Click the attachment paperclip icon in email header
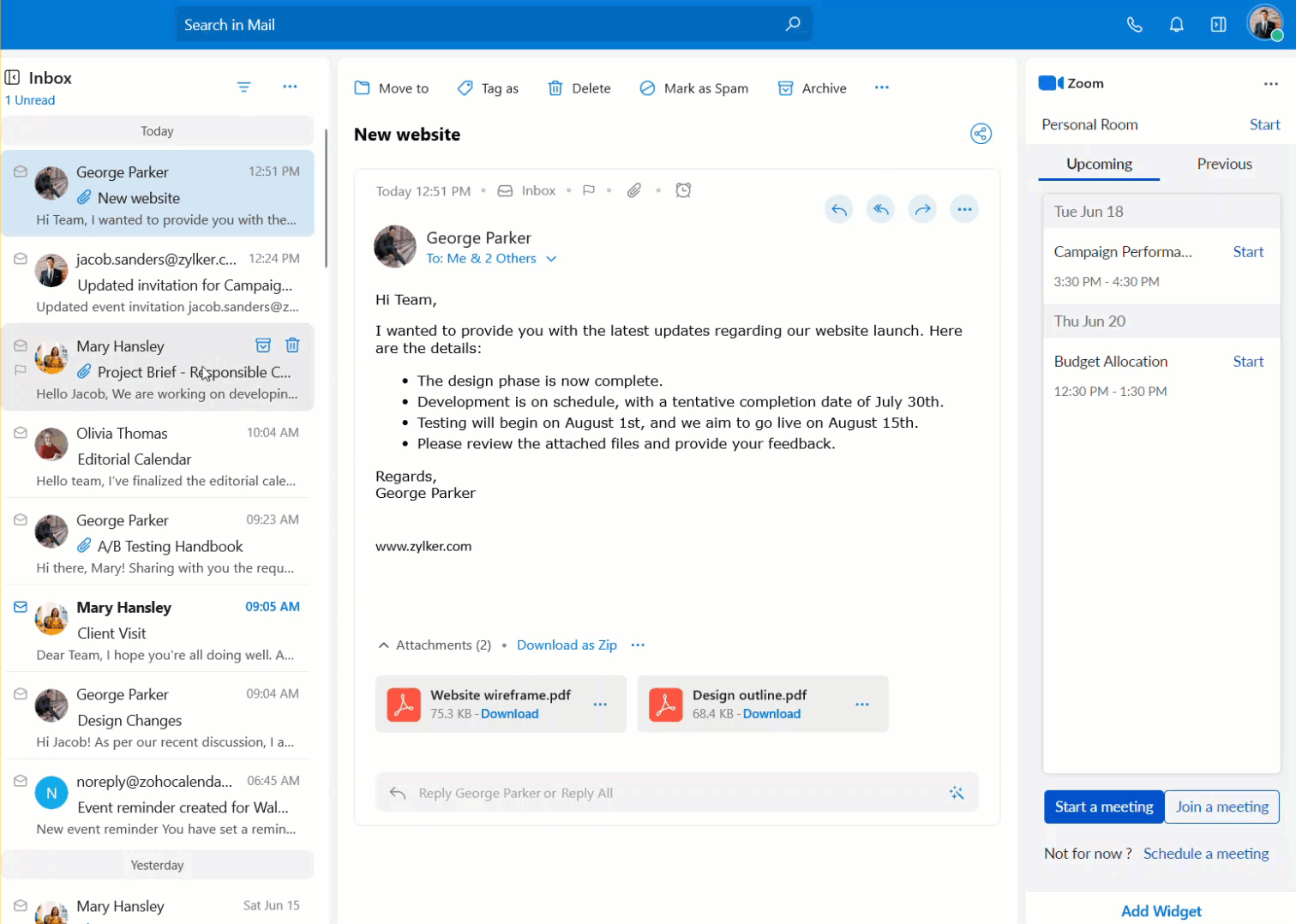Screen dimensions: 1296x924 (x=634, y=190)
